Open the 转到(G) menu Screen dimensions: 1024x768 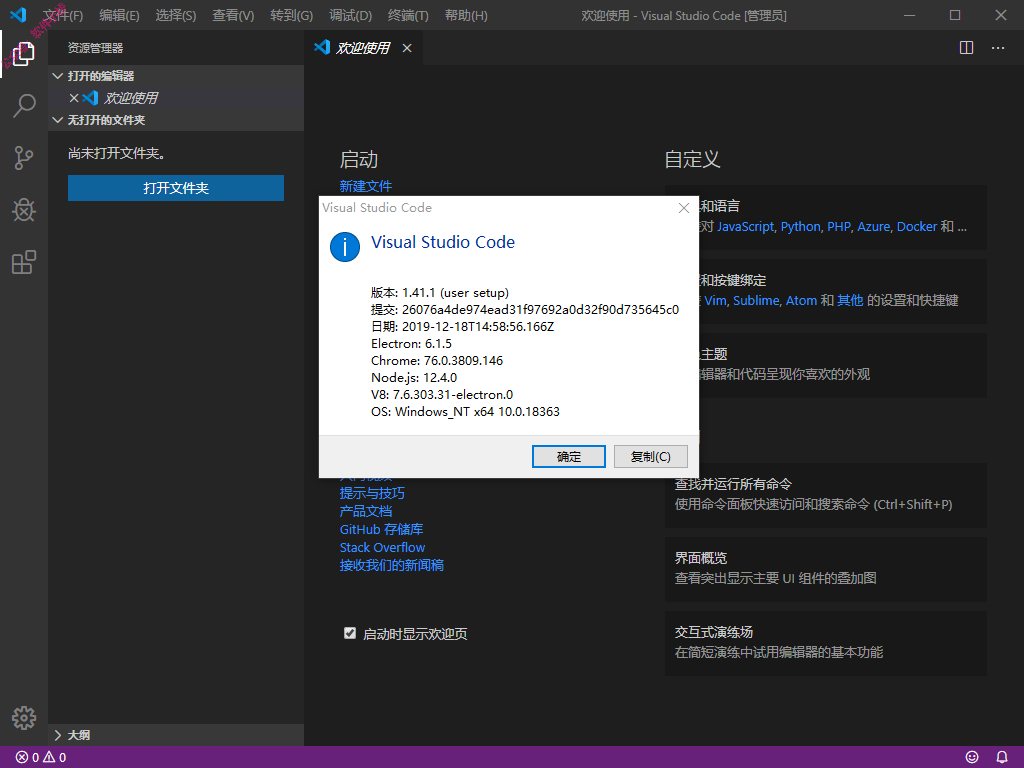click(x=291, y=15)
